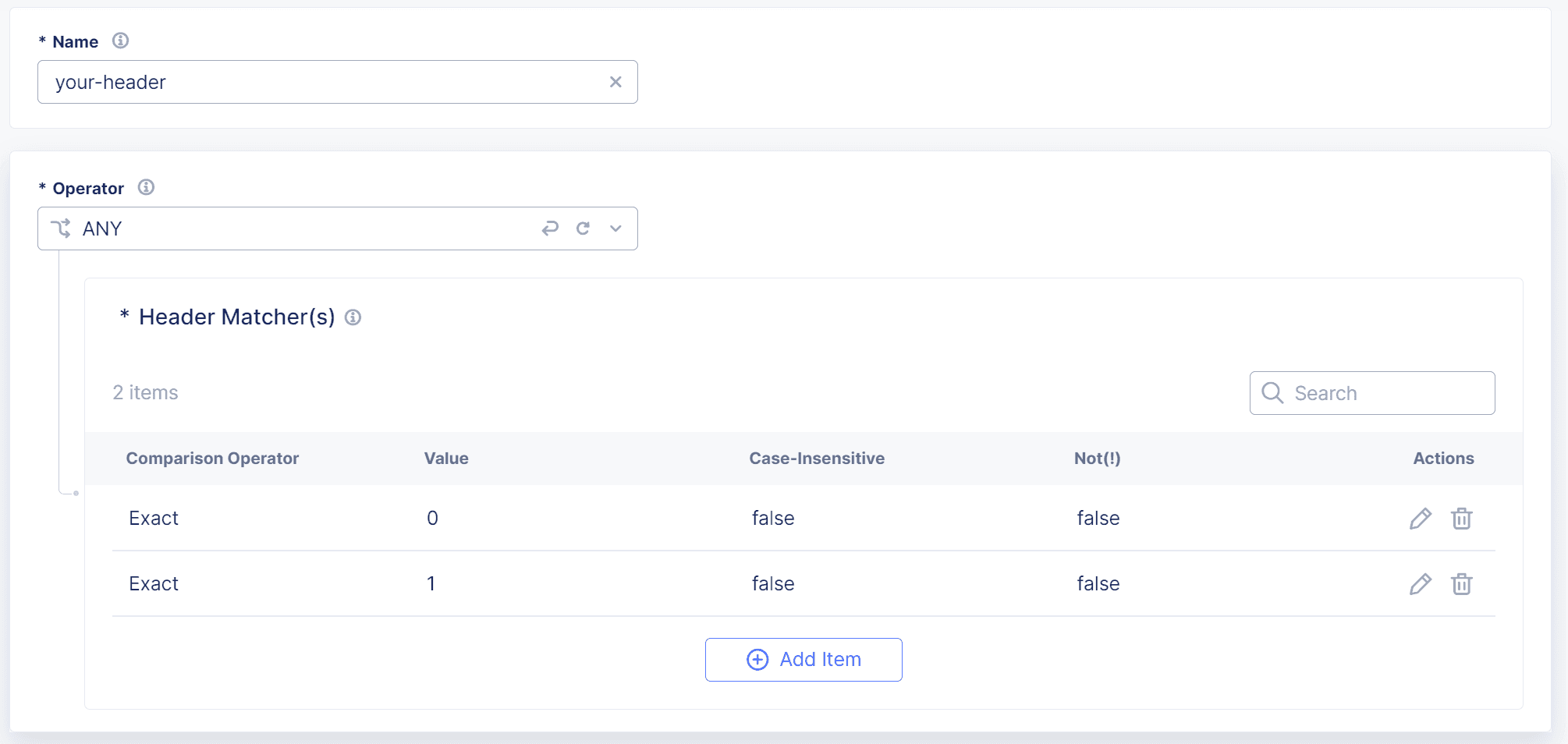Click the reset icon in Operator field

(583, 228)
